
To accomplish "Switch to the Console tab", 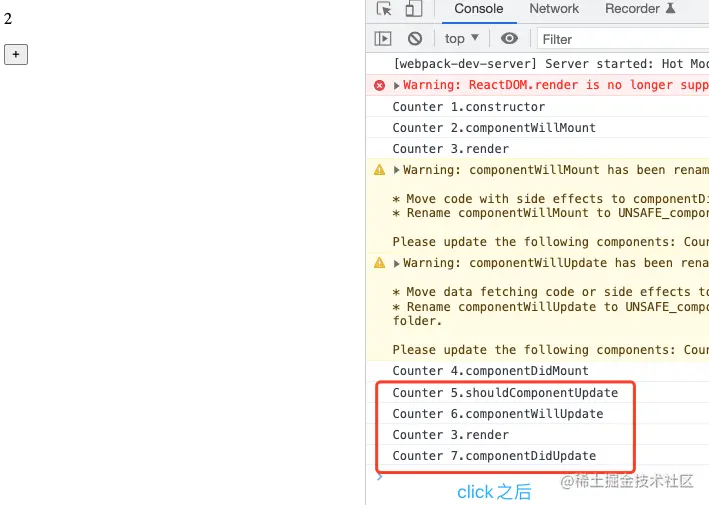I will pos(478,9).
